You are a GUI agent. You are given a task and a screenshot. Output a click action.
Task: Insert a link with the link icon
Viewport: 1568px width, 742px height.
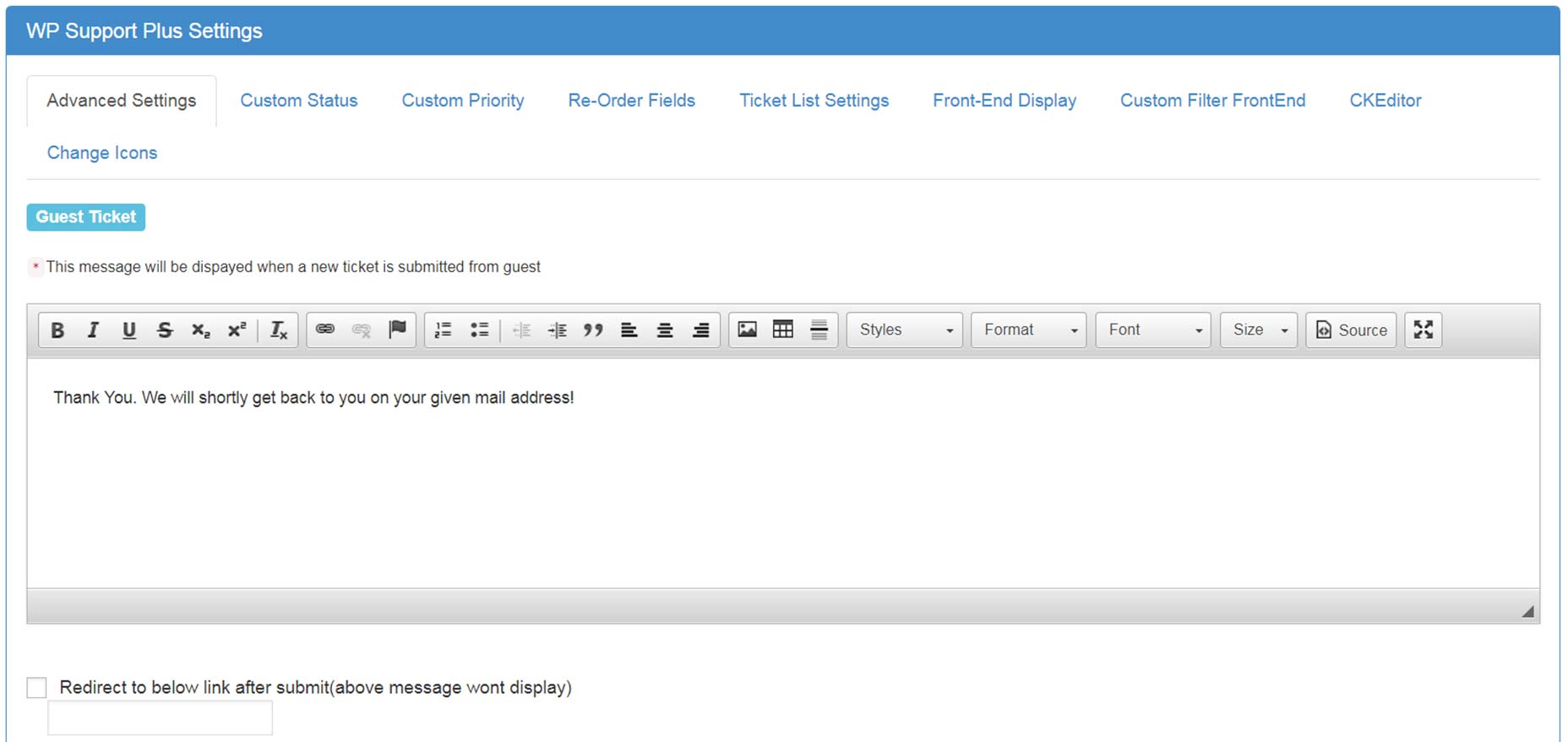(x=325, y=330)
